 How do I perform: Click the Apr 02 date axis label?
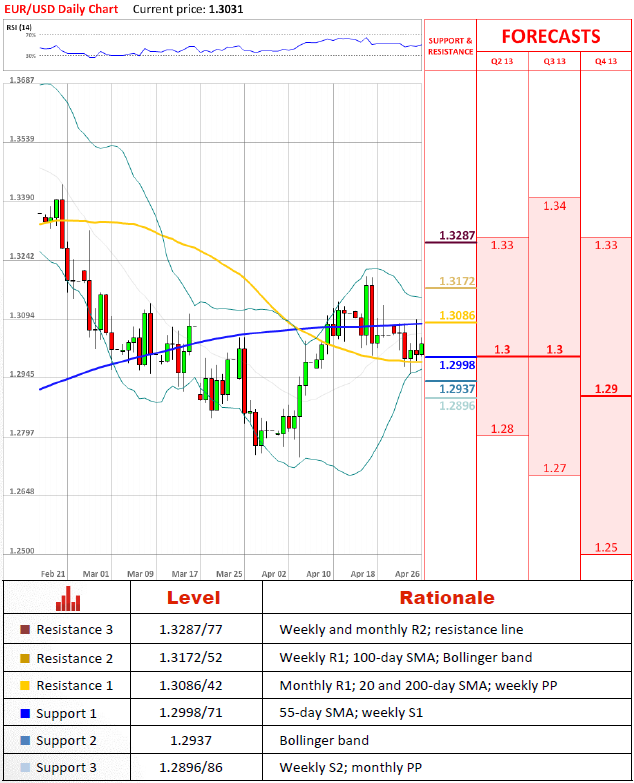[x=274, y=574]
